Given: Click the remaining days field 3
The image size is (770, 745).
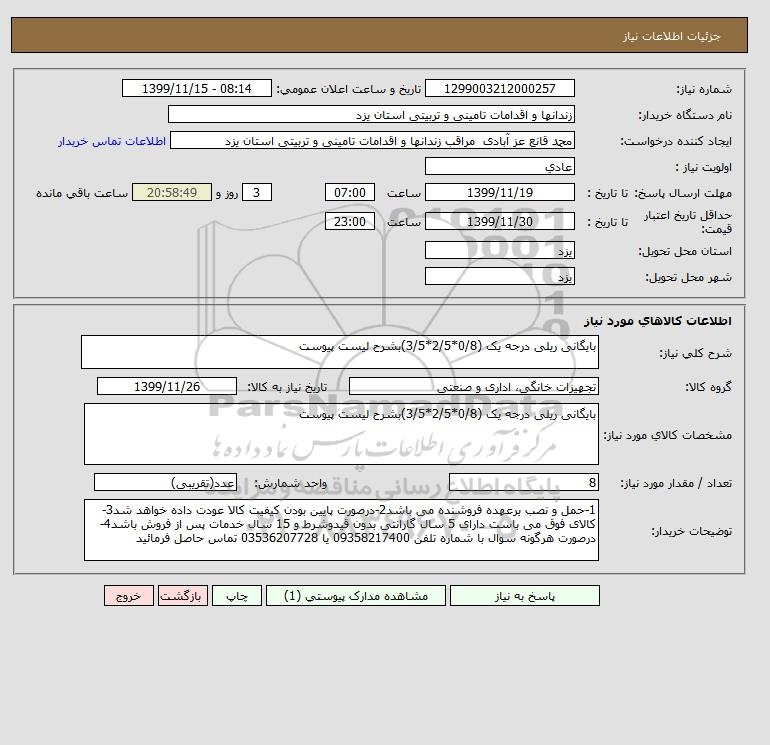Looking at the screenshot, I should click(257, 193).
